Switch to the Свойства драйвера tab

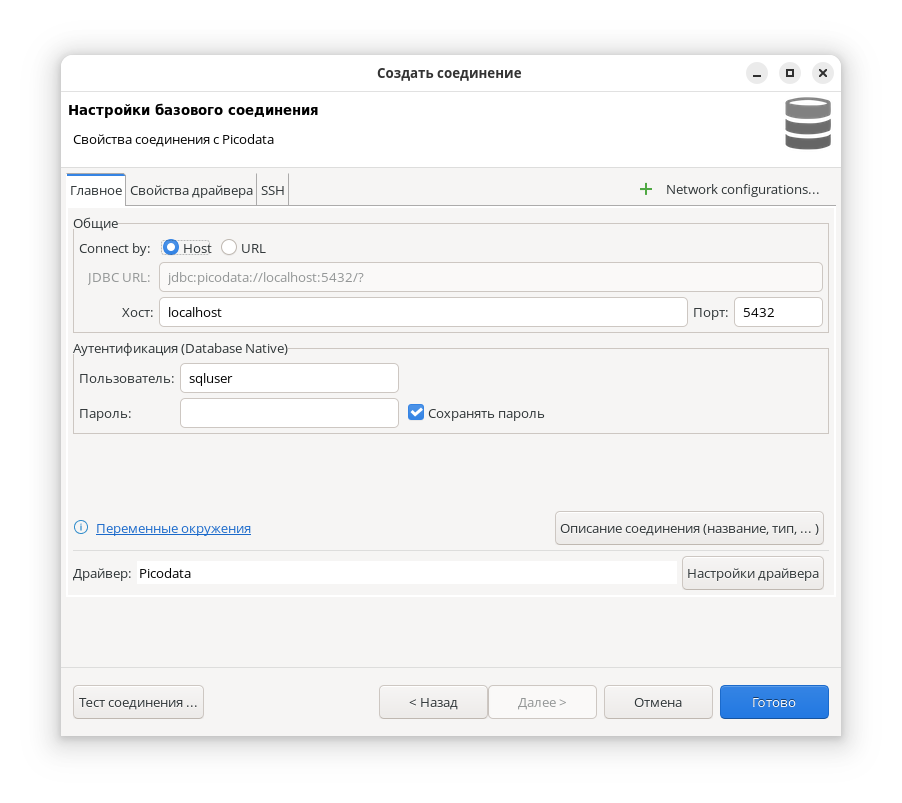[x=191, y=190]
